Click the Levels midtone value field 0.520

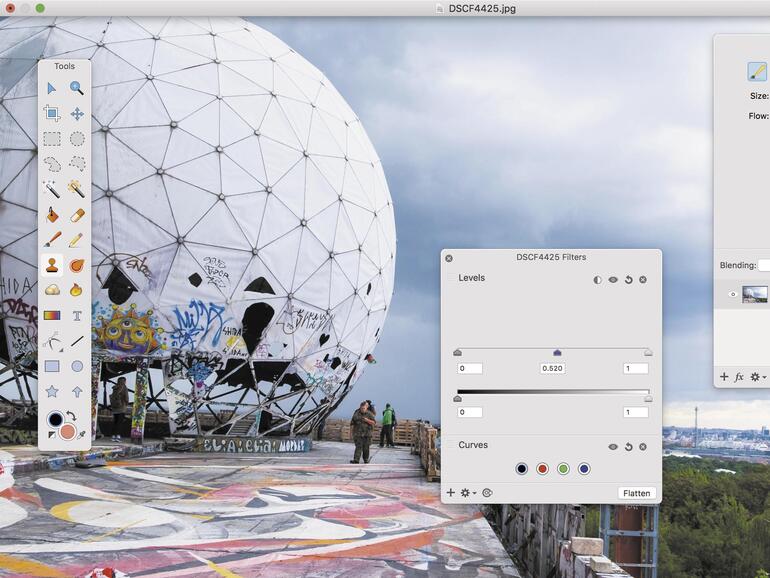coord(552,369)
